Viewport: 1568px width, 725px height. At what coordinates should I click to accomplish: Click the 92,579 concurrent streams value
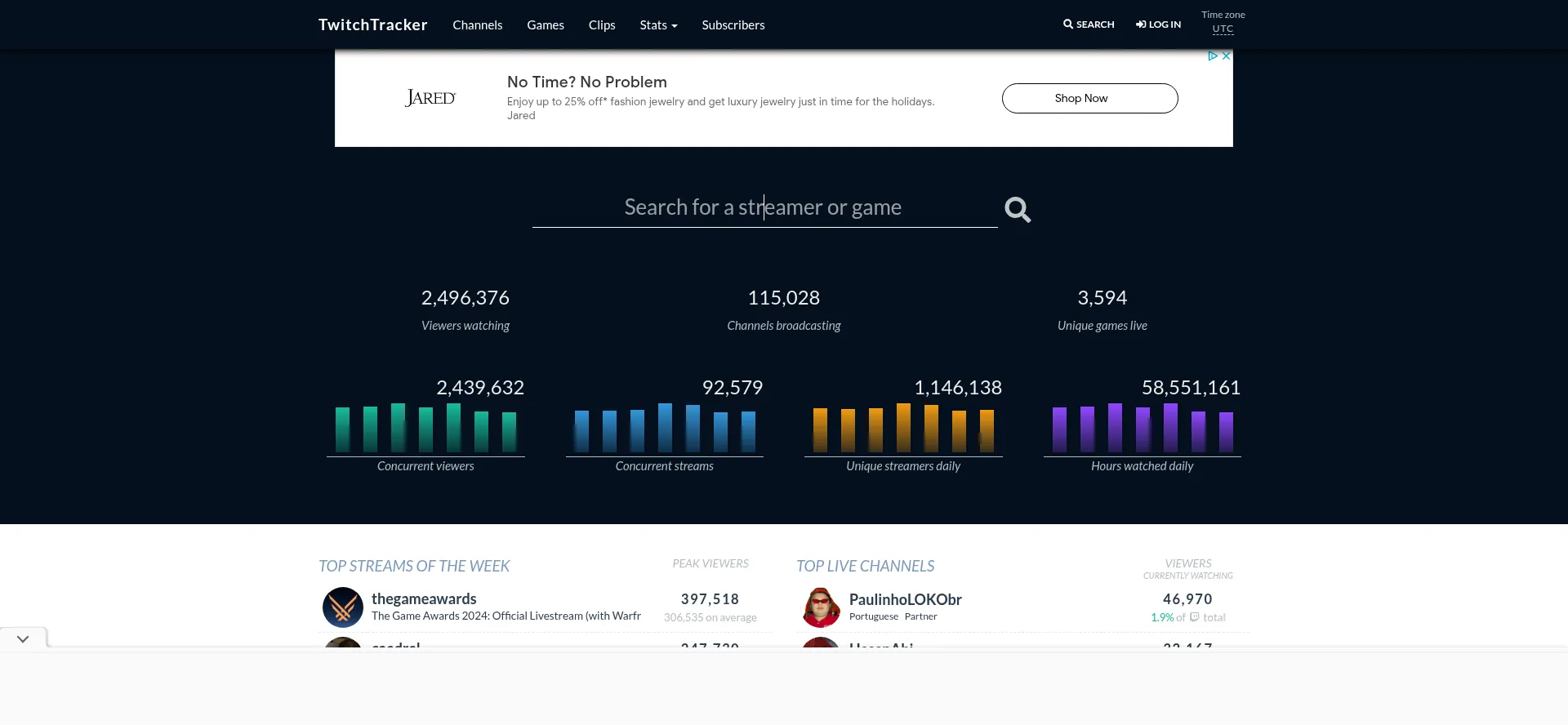[733, 388]
